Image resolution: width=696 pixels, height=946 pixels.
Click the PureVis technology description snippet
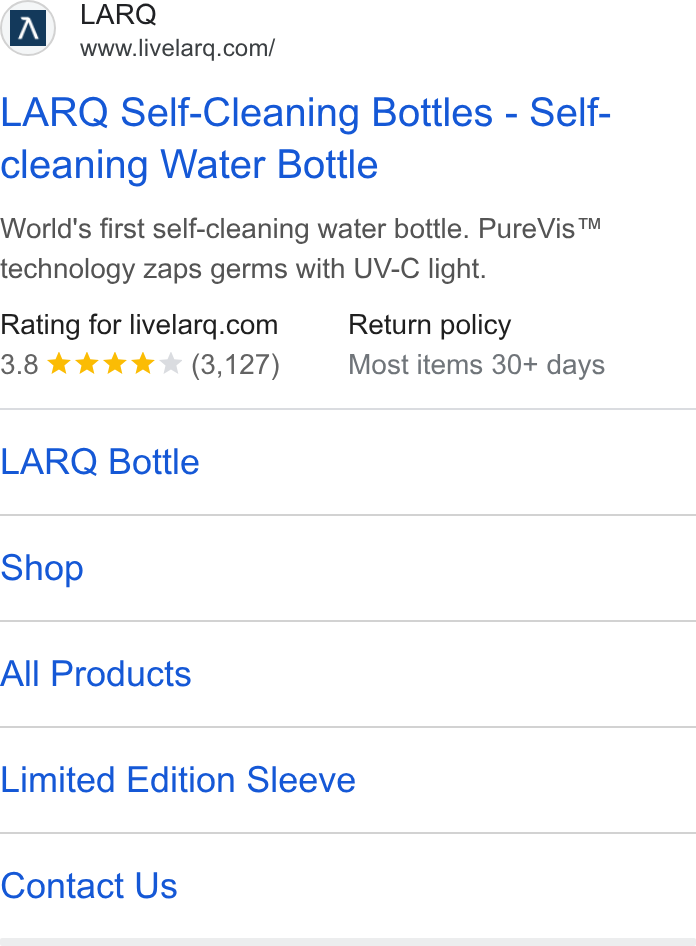[301, 249]
